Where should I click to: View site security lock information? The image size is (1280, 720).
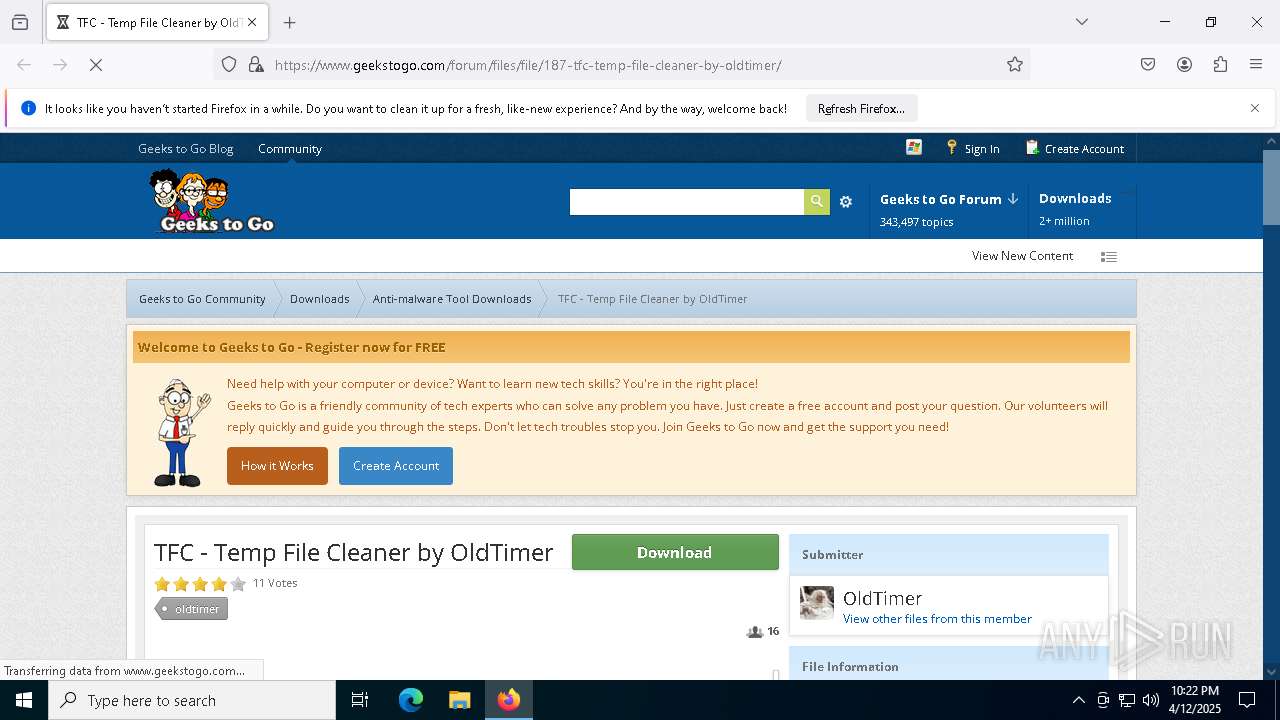coord(256,65)
